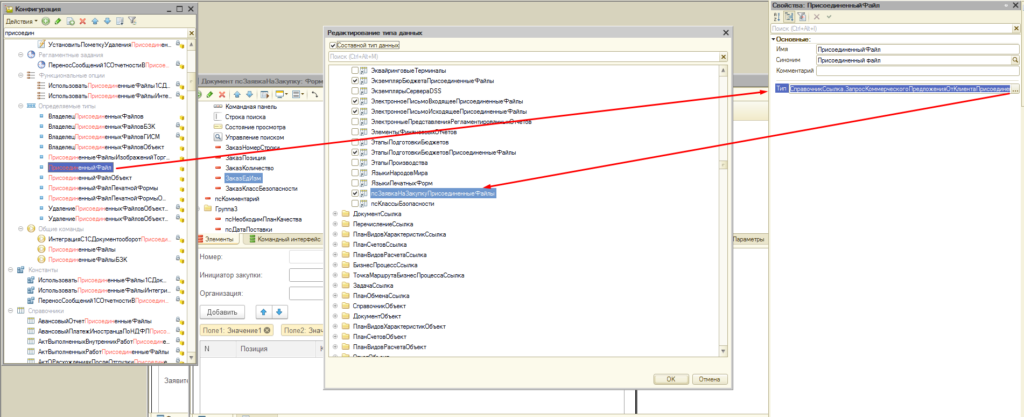Click the type search field in data type dialog
Image resolution: width=1024 pixels, height=417 pixels.
pyautogui.click(x=523, y=57)
